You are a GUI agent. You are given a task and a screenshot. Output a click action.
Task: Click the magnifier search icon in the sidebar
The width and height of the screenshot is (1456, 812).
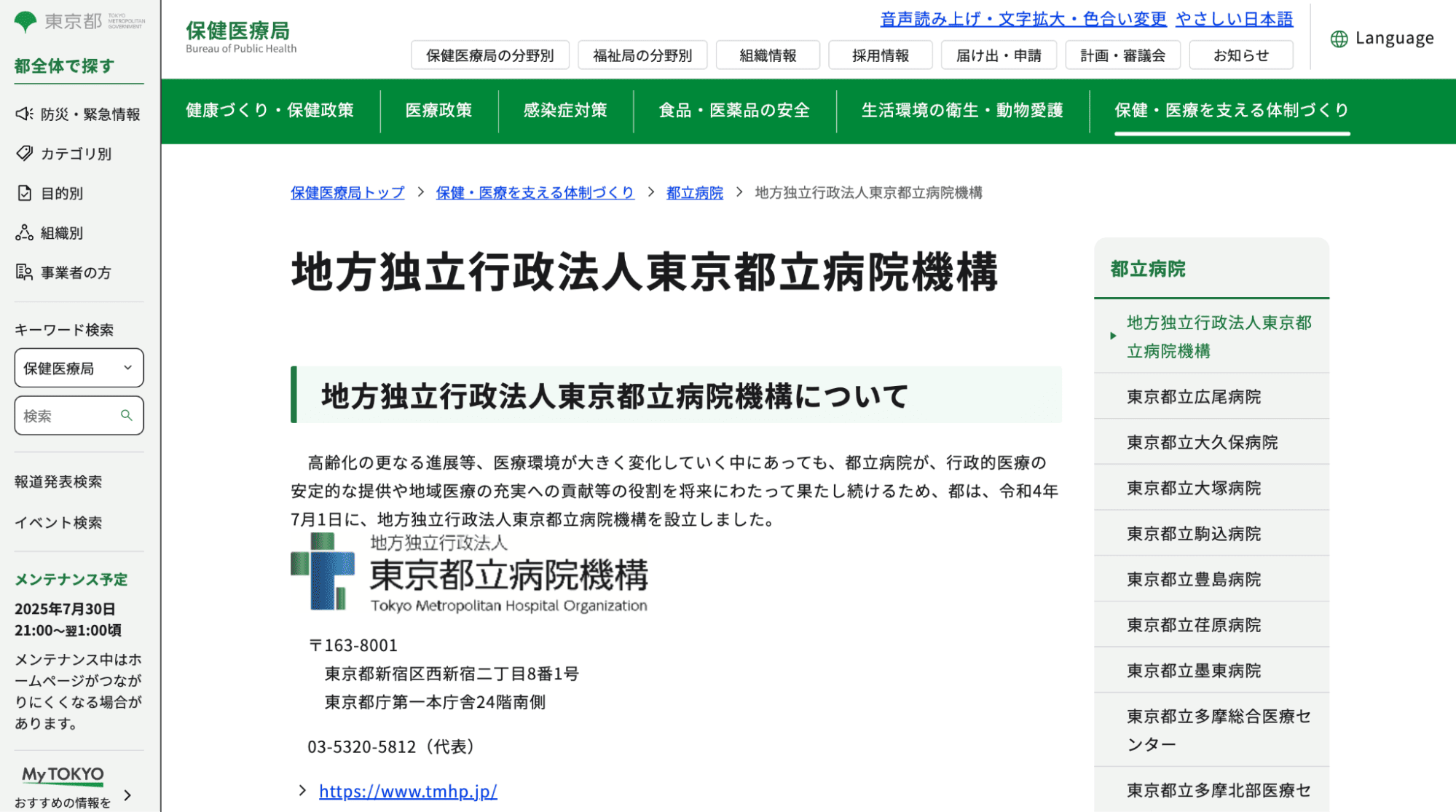point(126,415)
